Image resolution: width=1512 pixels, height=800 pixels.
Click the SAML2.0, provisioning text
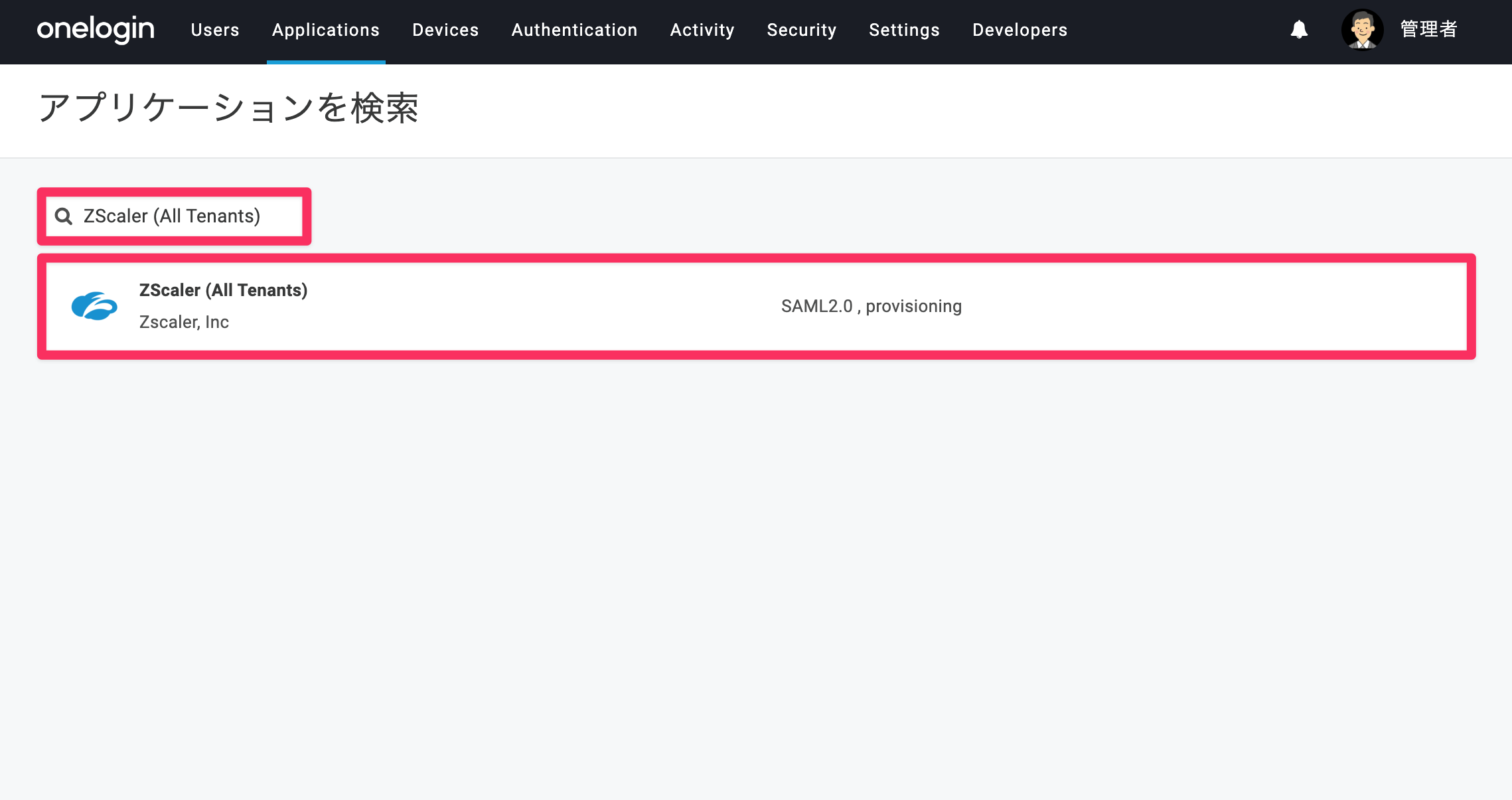871,306
